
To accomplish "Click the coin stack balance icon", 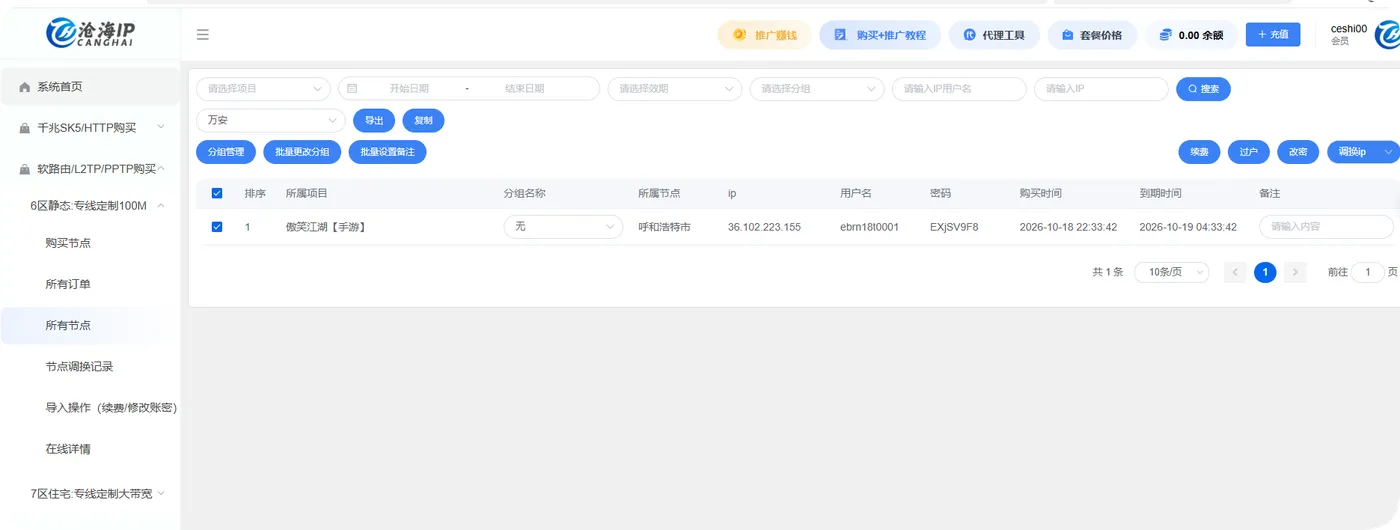I will tap(1165, 35).
